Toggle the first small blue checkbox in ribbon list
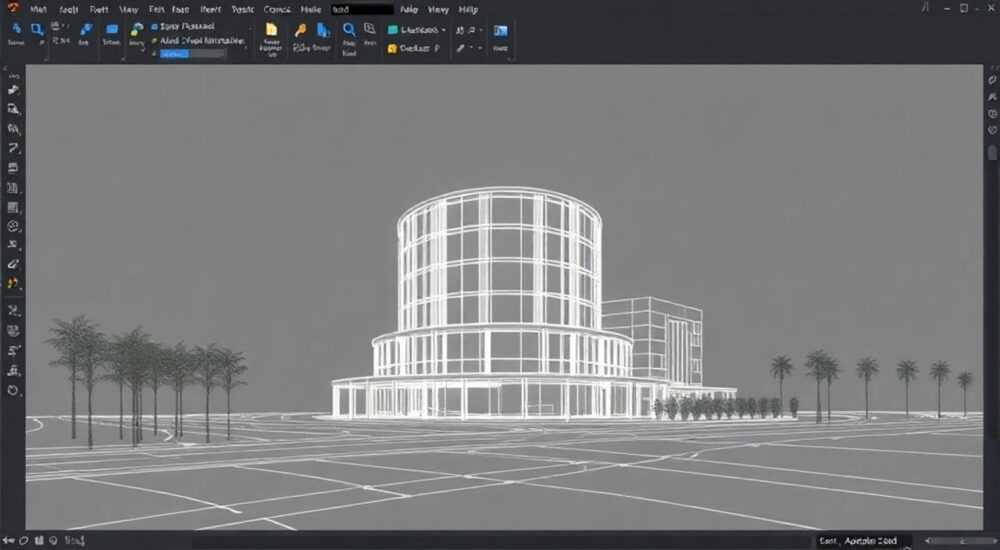1000x550 pixels. click(154, 27)
